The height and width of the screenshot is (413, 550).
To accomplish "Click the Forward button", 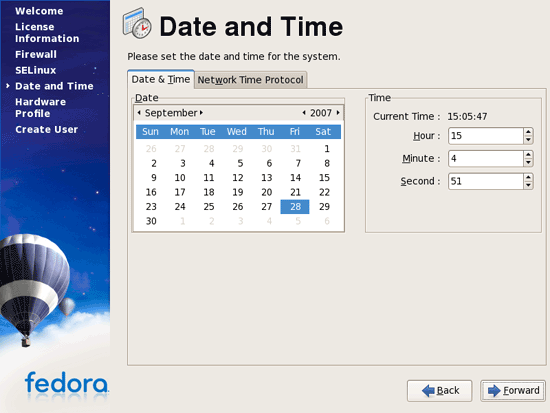I will click(x=513, y=391).
